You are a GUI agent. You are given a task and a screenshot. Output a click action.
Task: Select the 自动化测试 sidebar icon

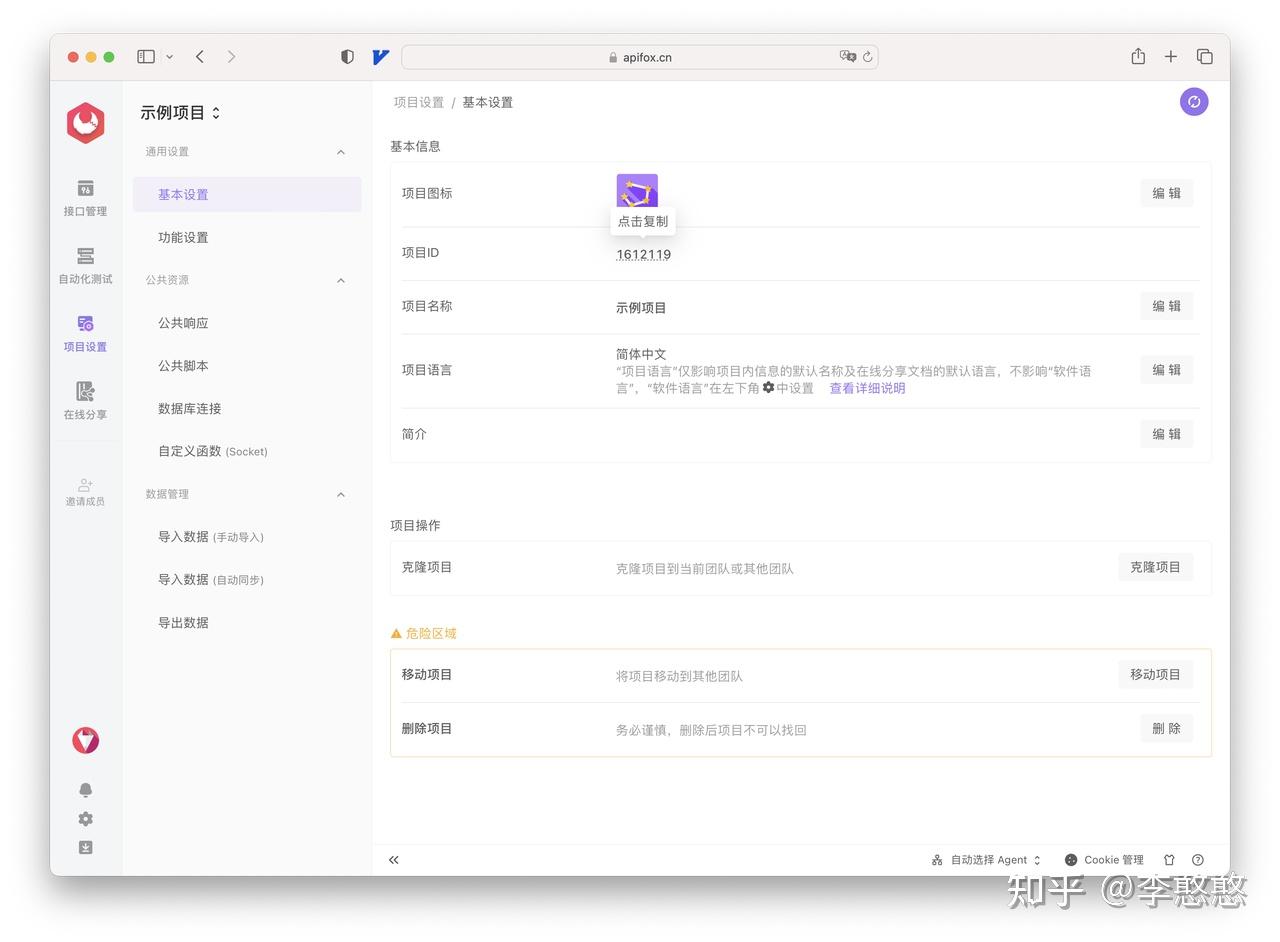point(85,266)
